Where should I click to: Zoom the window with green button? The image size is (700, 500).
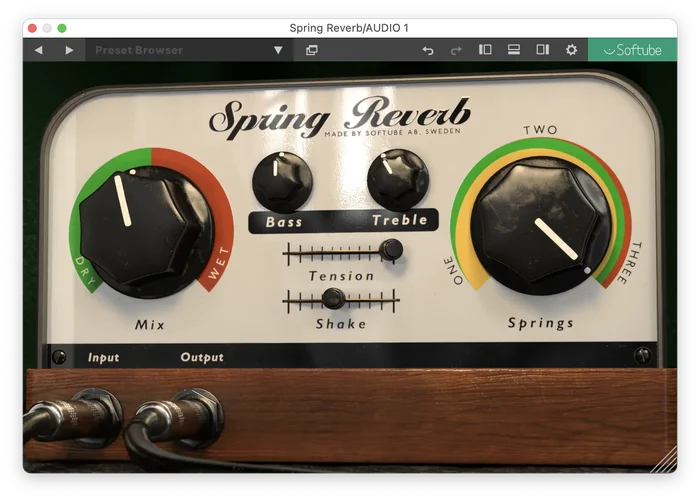point(62,28)
